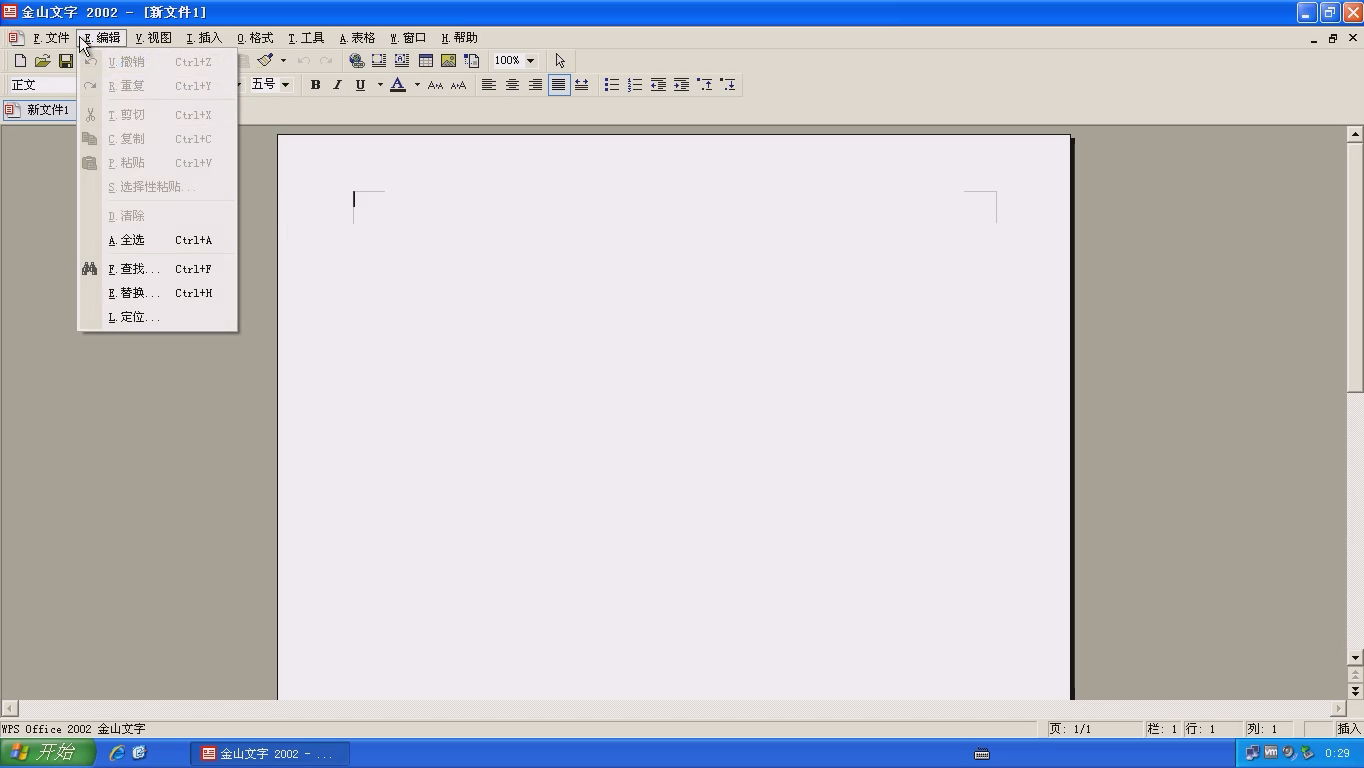Open the volume tray icon
Screen dimensions: 1364x768
(x=1289, y=753)
